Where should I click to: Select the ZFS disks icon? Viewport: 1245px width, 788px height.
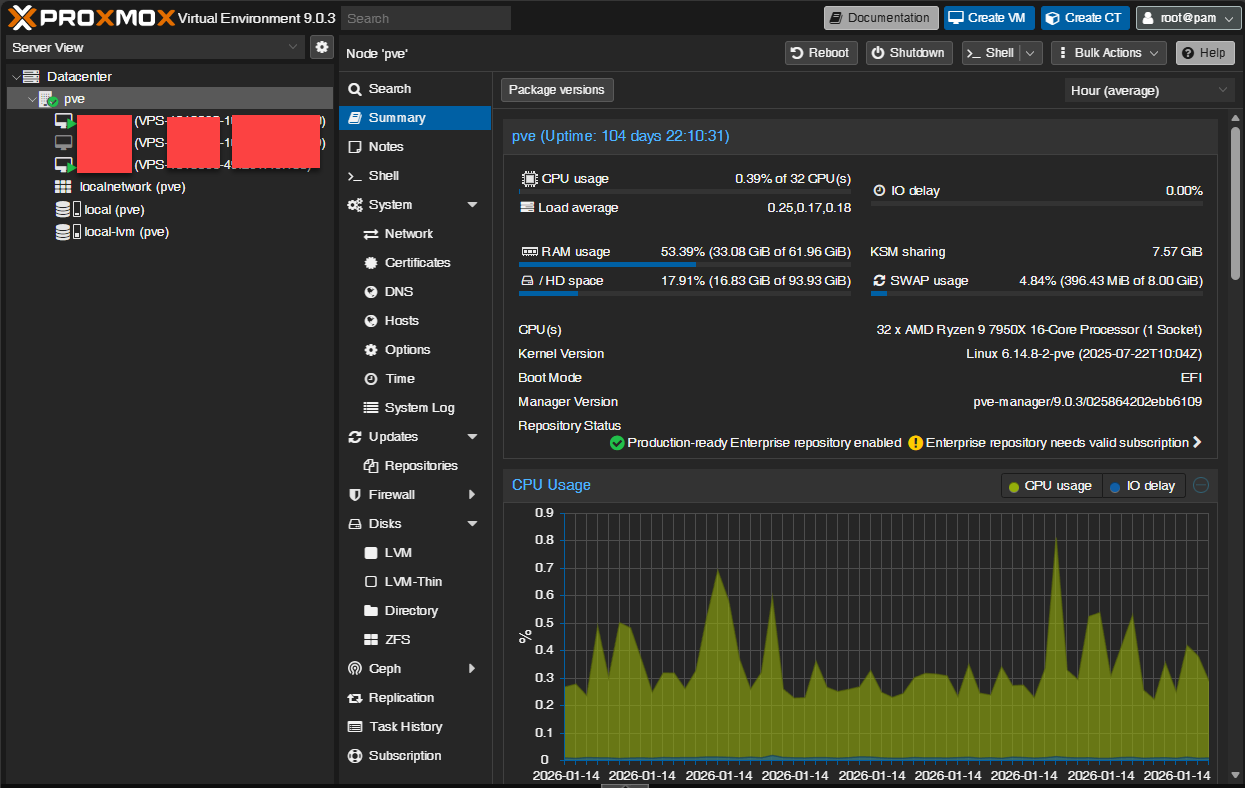pos(373,639)
